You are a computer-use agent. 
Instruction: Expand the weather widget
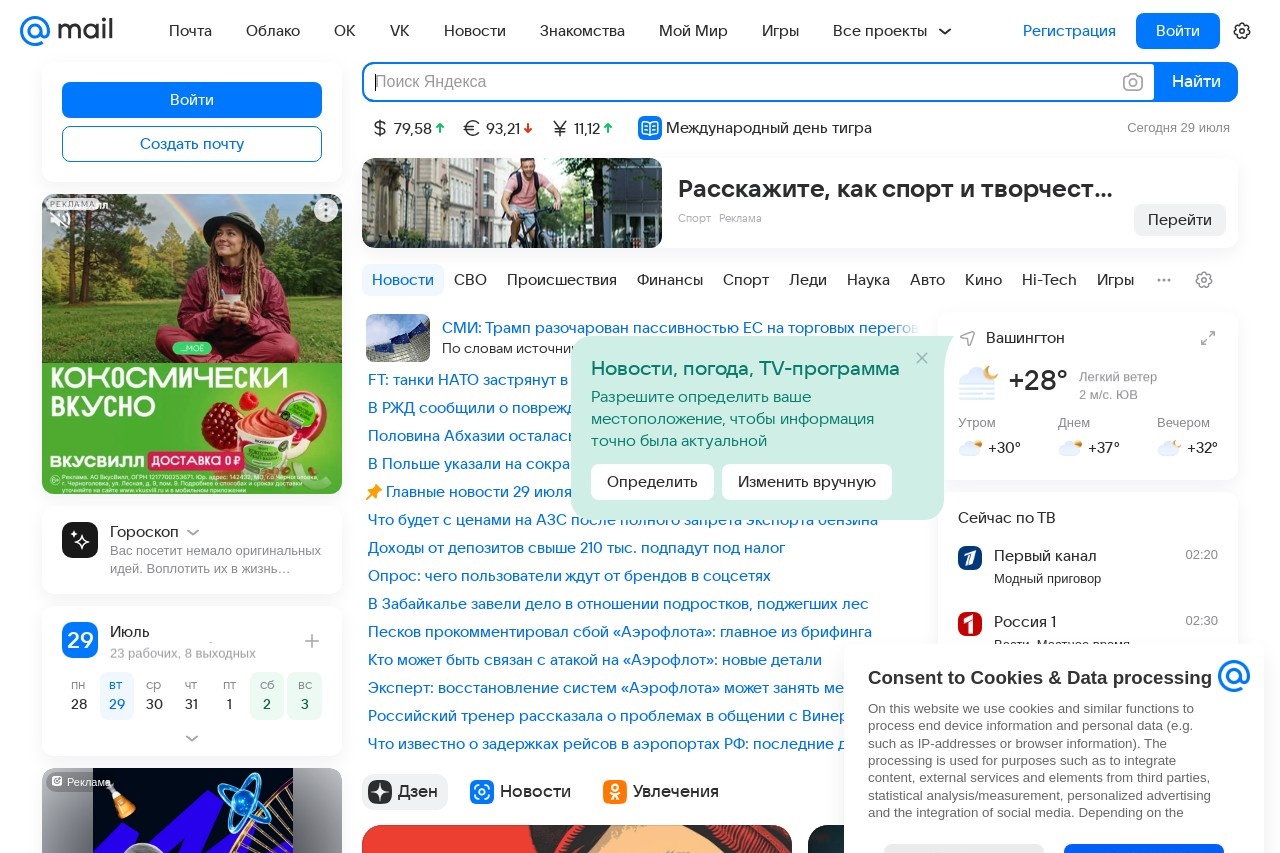tap(1208, 338)
